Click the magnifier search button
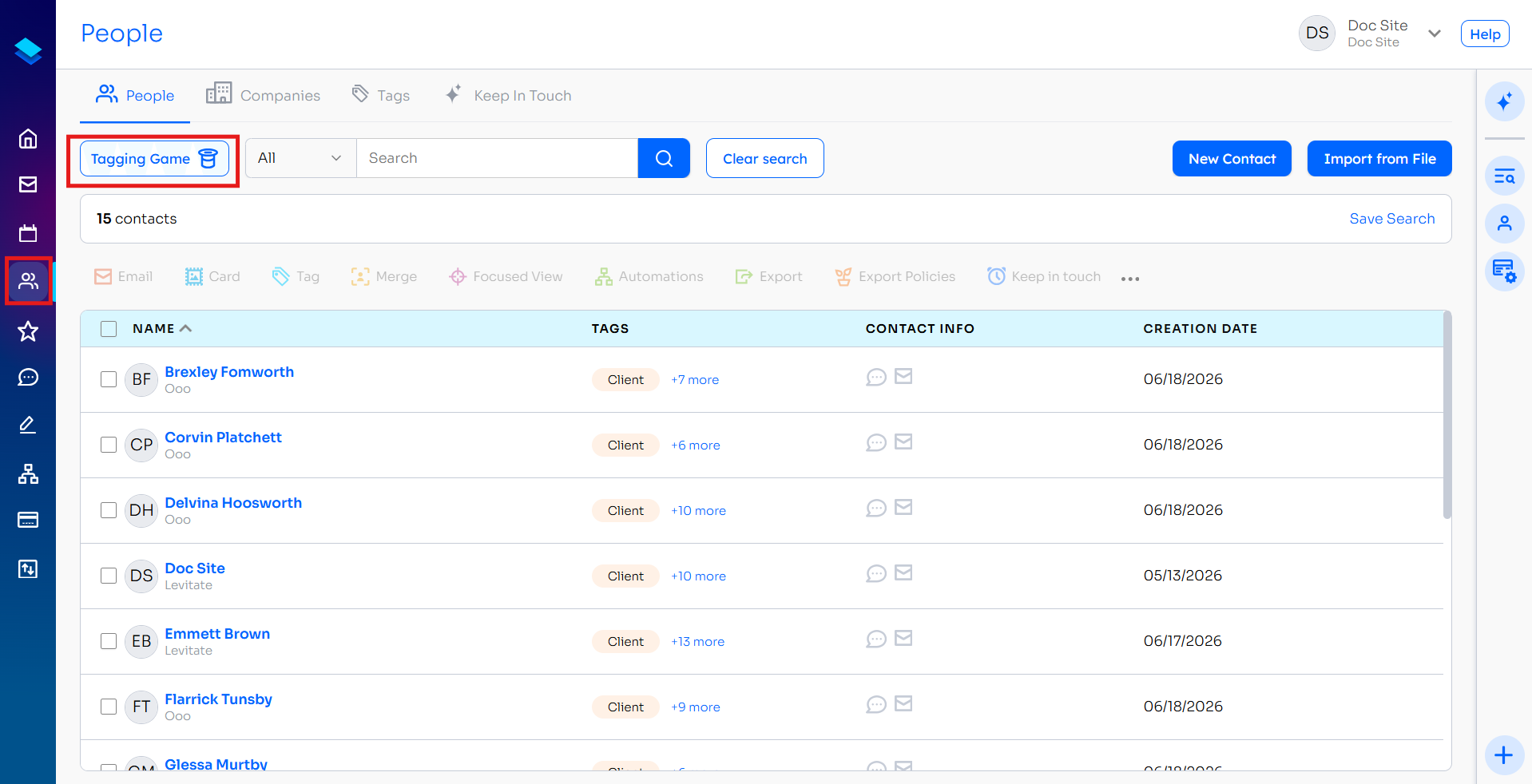This screenshot has height=784, width=1532. click(x=664, y=158)
